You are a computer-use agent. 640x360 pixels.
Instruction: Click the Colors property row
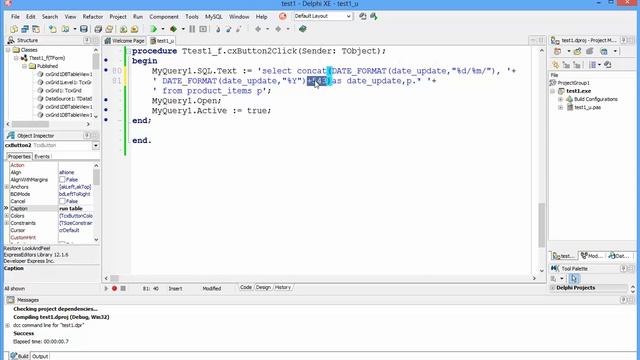coord(48,216)
